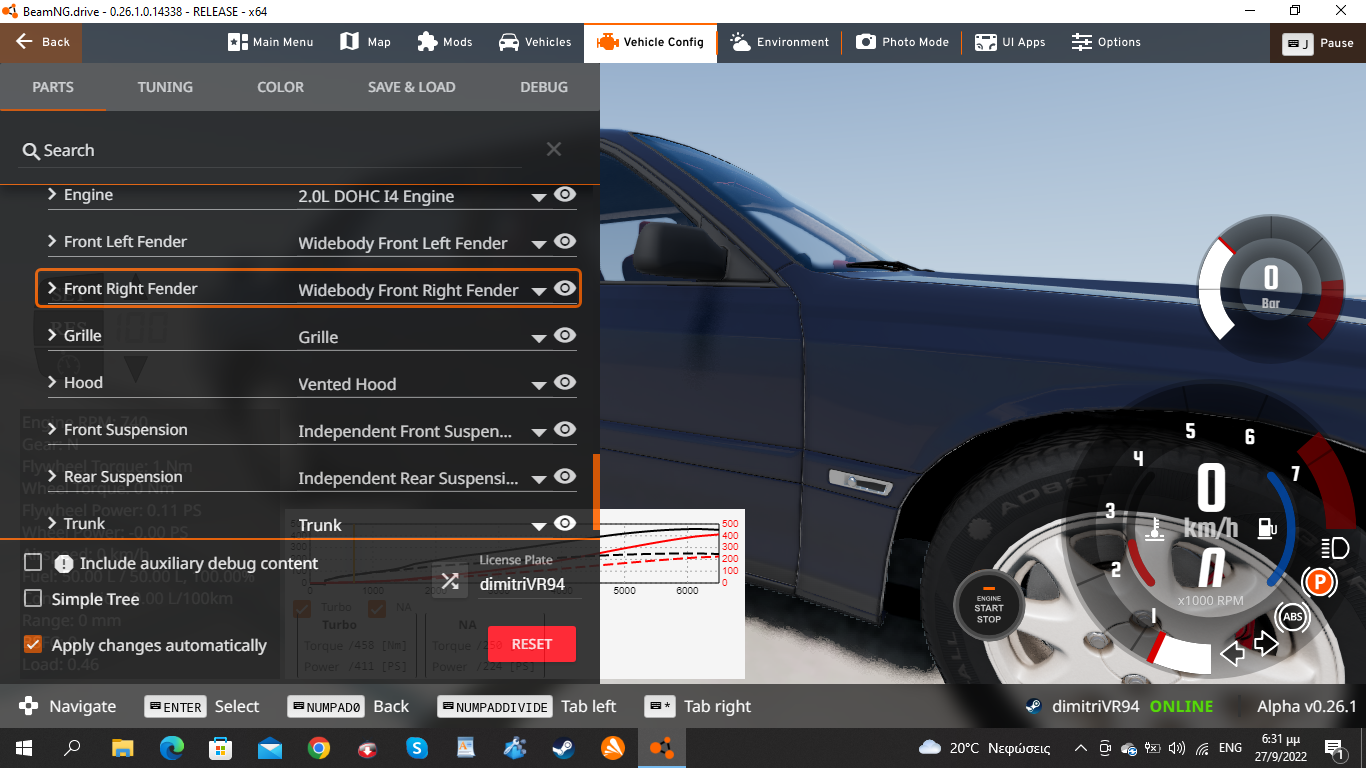
Task: Open the Vehicles selector
Action: point(535,42)
